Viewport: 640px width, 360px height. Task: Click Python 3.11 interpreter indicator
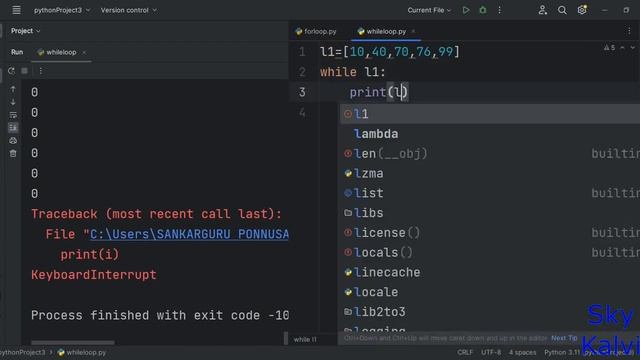(562, 352)
